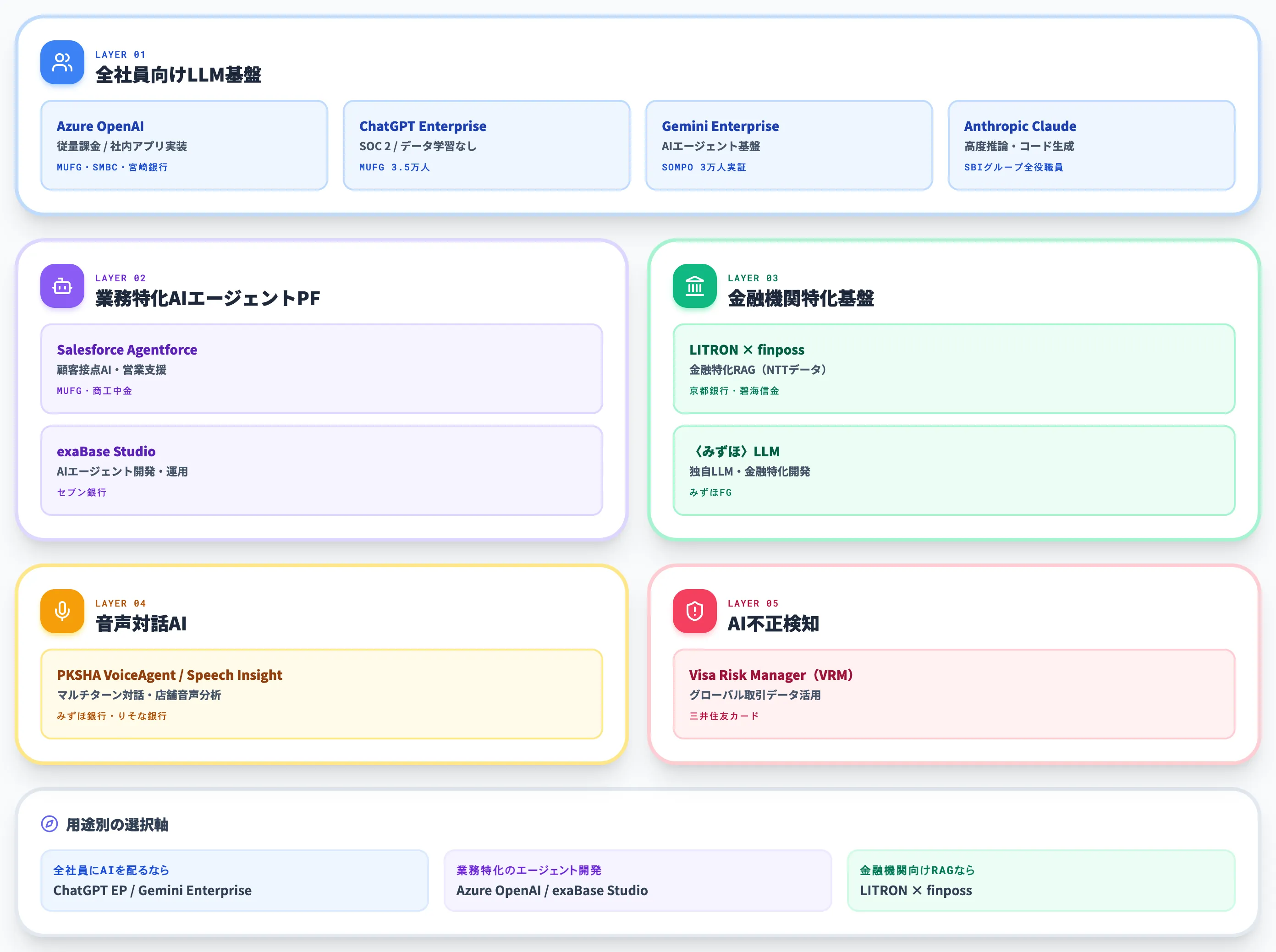Select the 全社員向けLLM基盤 heading
The width and height of the screenshot is (1276, 952).
pos(178,75)
